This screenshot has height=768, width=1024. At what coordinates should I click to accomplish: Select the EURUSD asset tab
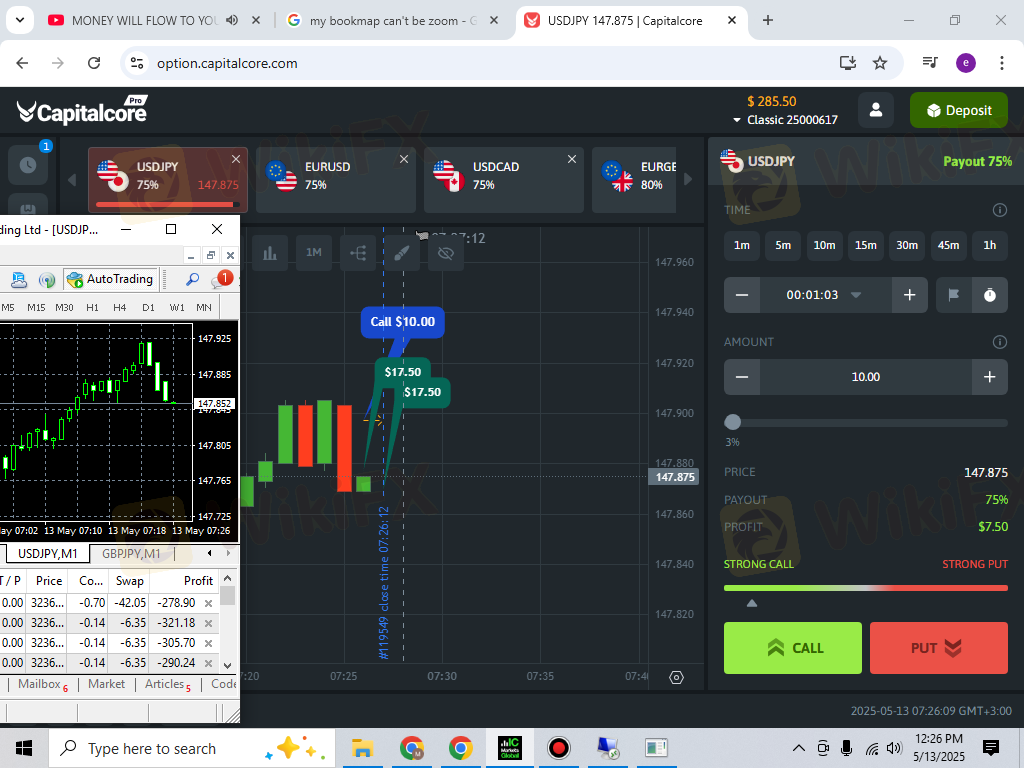(336, 180)
